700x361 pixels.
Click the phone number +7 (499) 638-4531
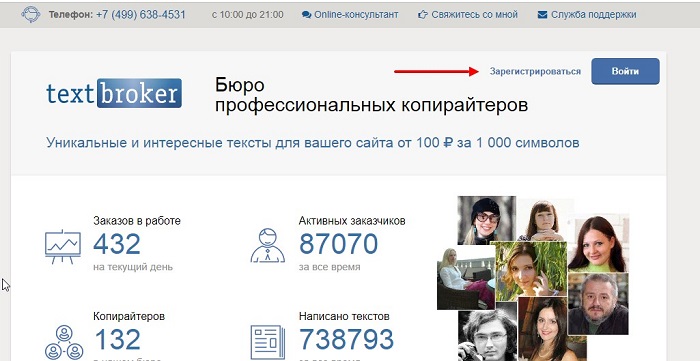(x=141, y=15)
